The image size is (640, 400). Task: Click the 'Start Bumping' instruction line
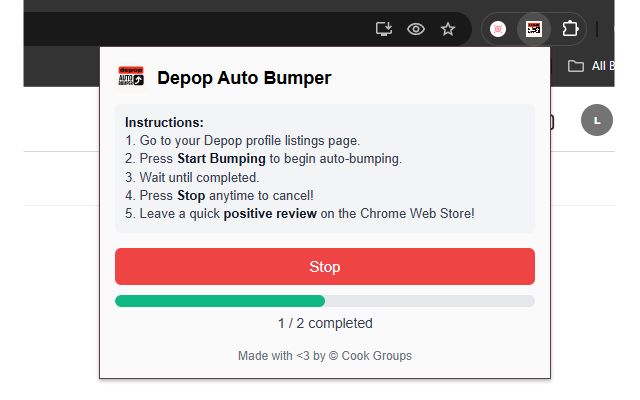pyautogui.click(x=263, y=159)
